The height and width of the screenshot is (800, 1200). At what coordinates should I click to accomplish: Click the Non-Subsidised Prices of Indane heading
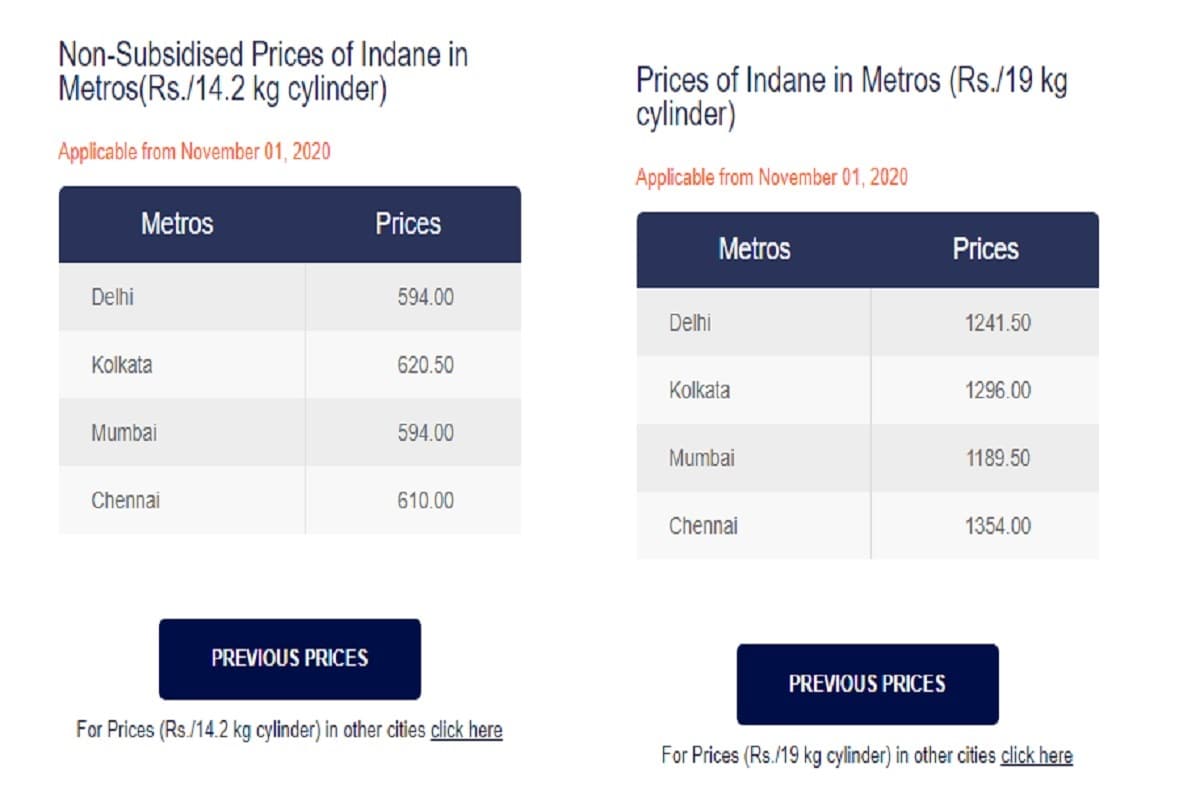[x=263, y=71]
